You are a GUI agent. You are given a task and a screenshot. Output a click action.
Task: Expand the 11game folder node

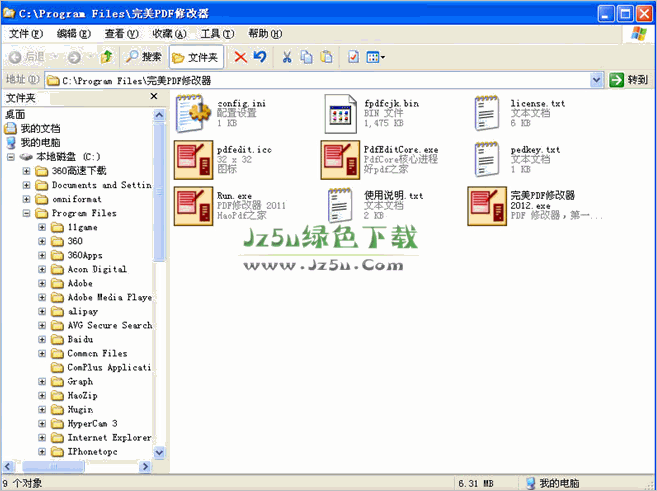42,227
